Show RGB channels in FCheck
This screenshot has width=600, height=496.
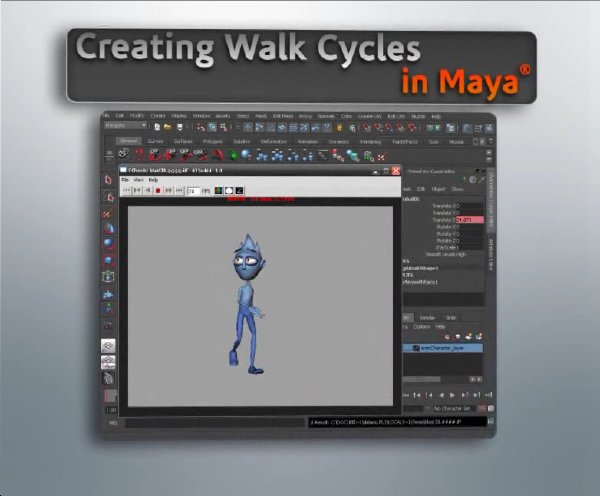pyautogui.click(x=218, y=190)
